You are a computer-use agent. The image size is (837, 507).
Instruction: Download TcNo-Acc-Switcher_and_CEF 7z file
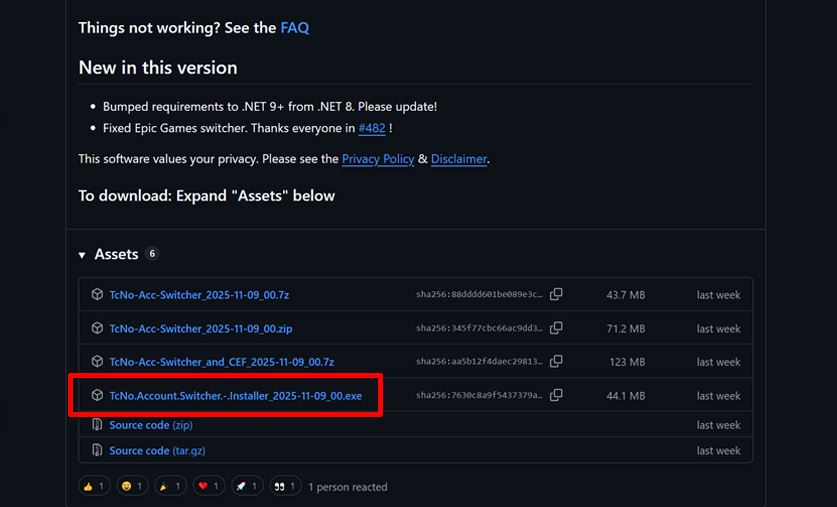(221, 361)
